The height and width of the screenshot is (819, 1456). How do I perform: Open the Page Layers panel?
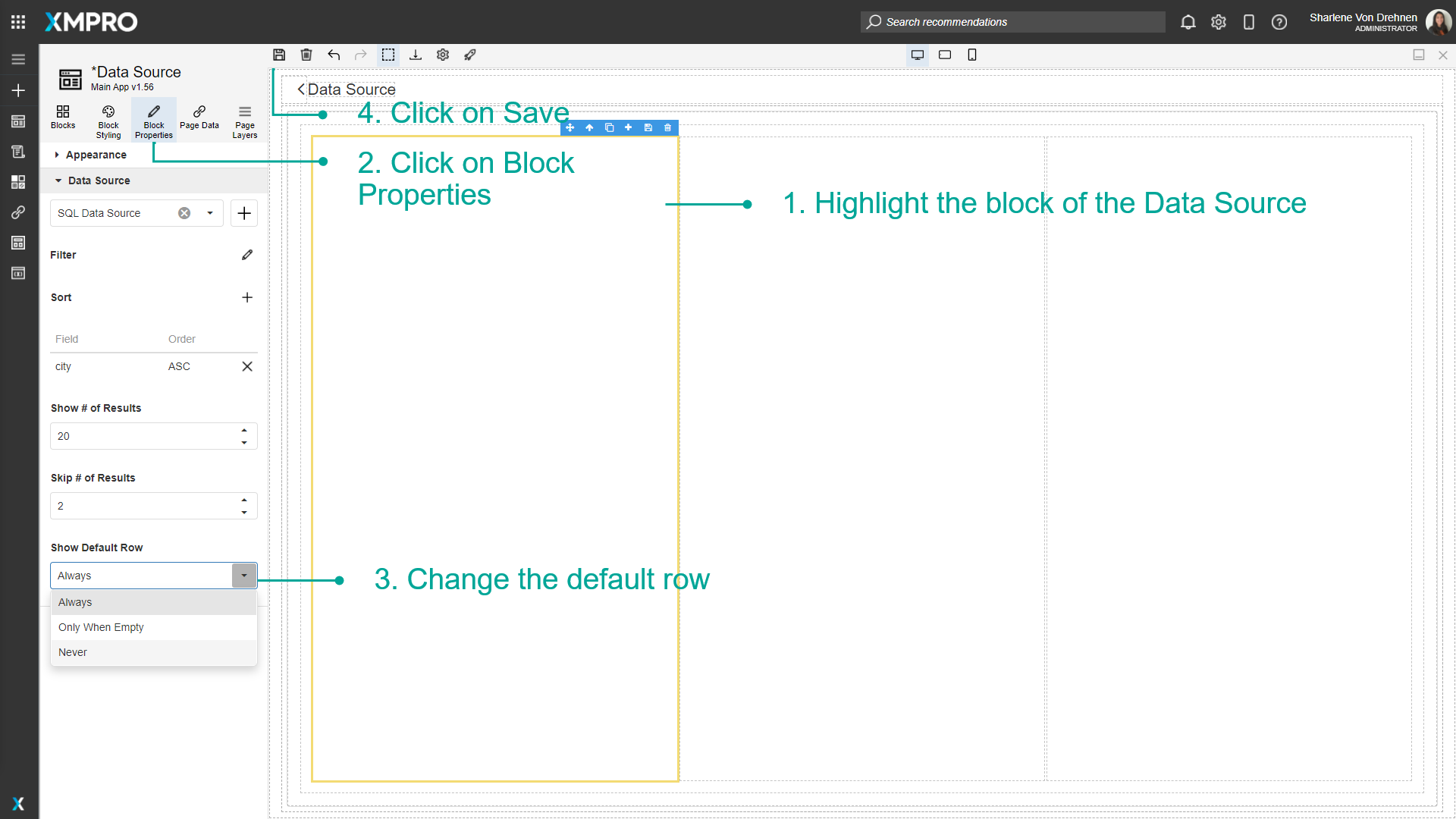click(244, 119)
